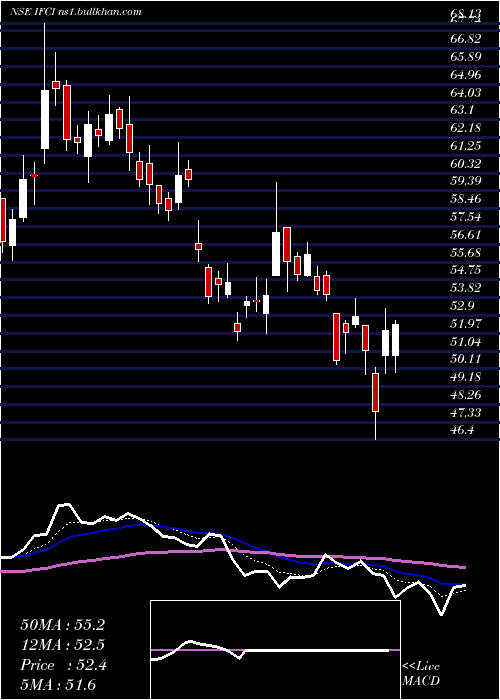The height and width of the screenshot is (700, 500).
Task: Click the 47.33 price label
Action: (466, 412)
